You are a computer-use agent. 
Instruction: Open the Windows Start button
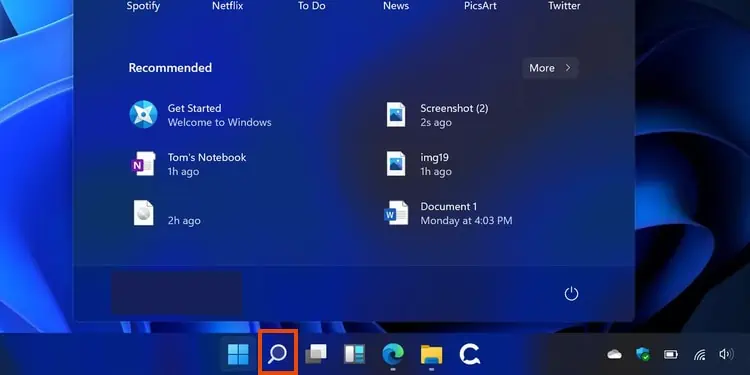tap(238, 354)
